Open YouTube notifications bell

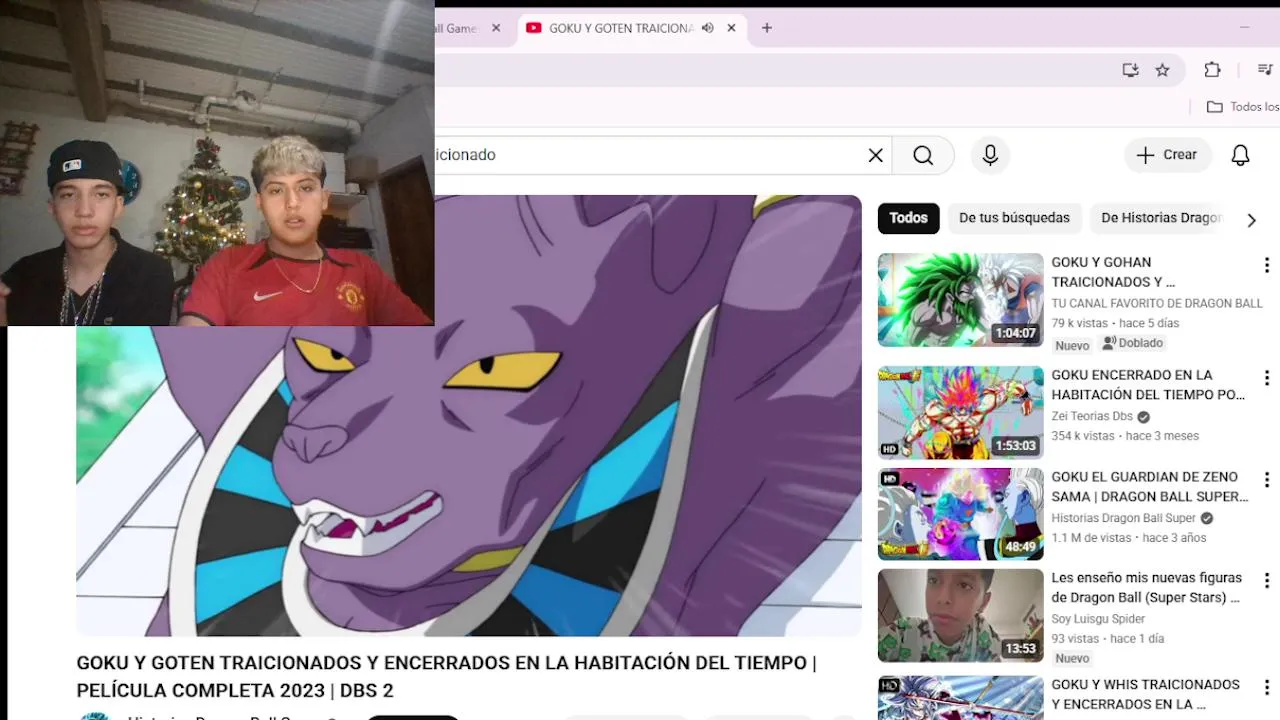pos(1240,155)
